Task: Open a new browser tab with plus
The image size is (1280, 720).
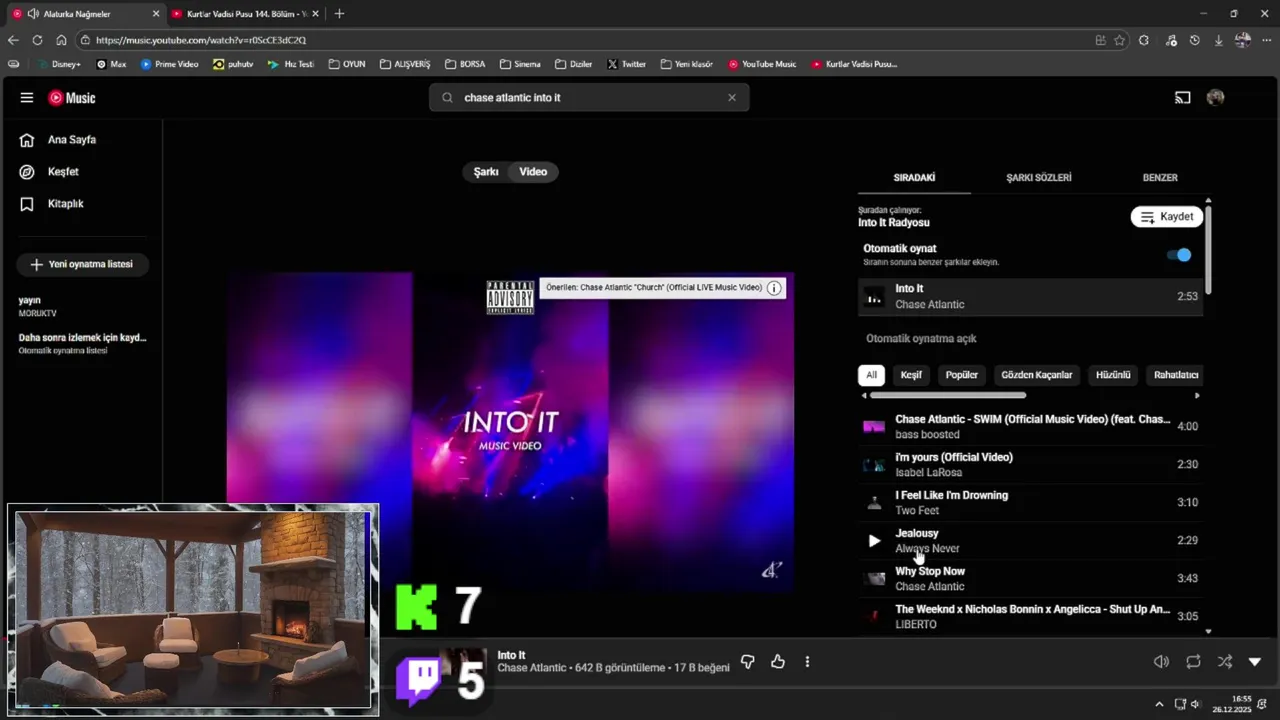Action: (x=339, y=14)
